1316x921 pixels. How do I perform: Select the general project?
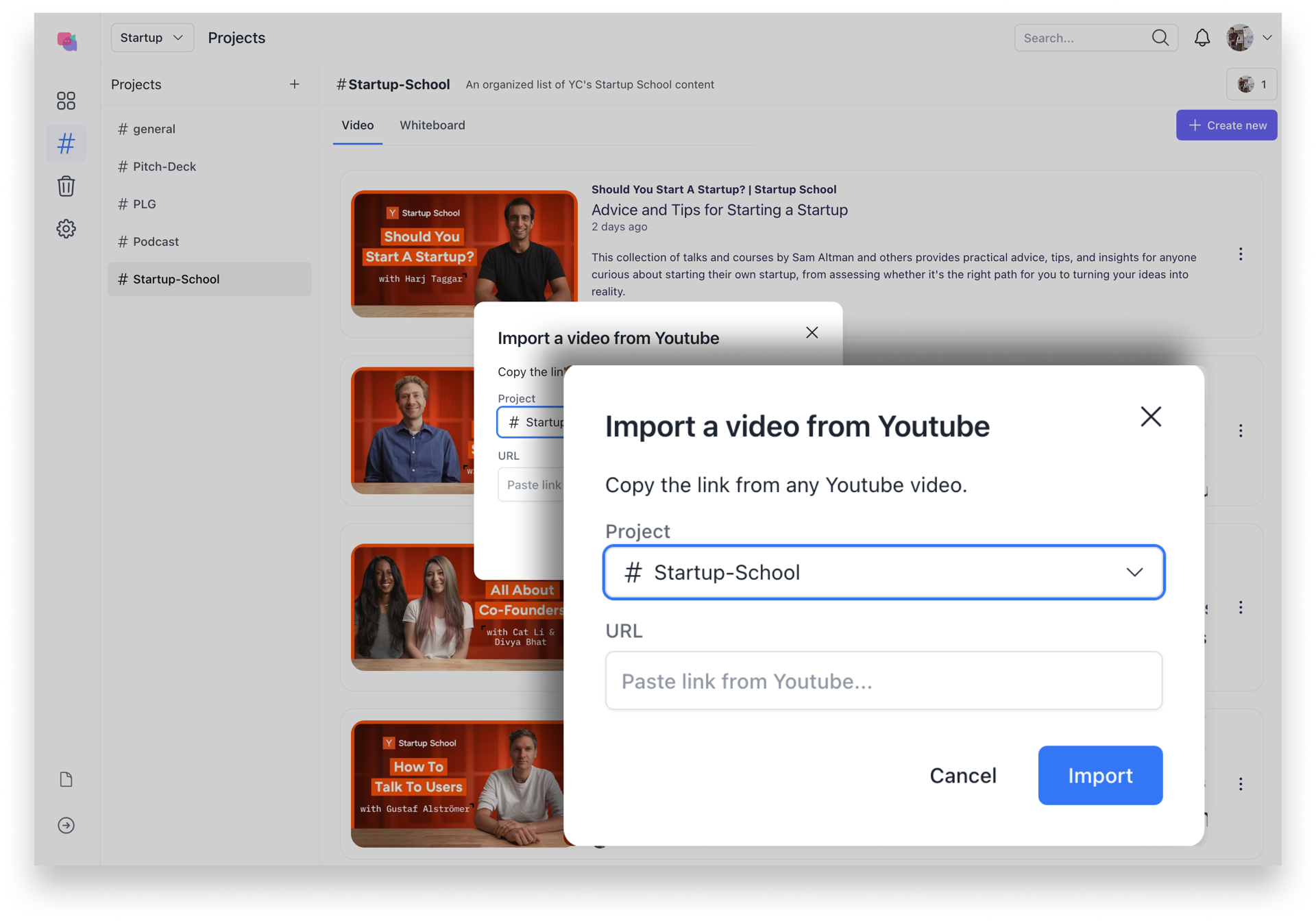tap(209, 129)
